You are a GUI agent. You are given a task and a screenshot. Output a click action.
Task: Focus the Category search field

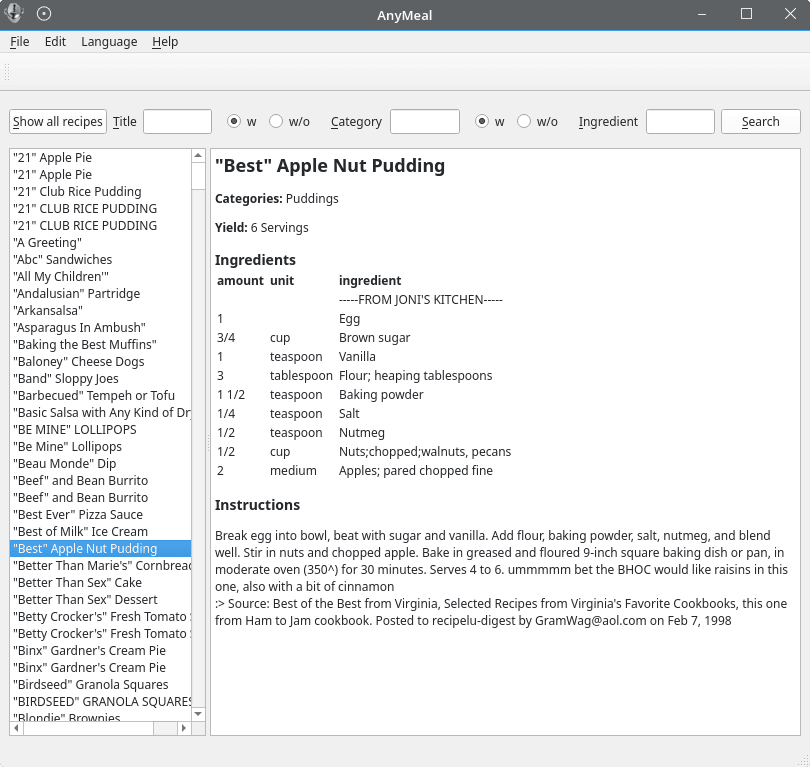coord(425,121)
